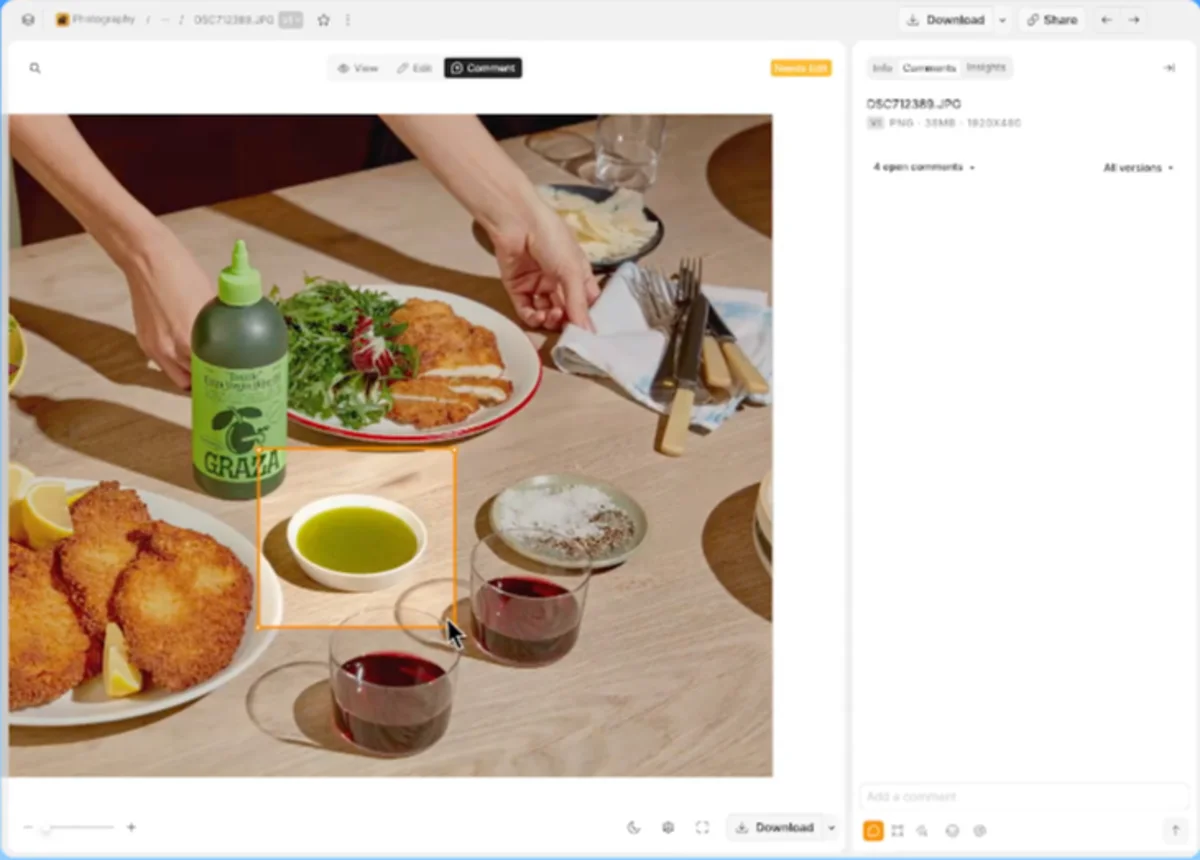Select the rectangle region annotation tool
1200x860 pixels.
897,831
